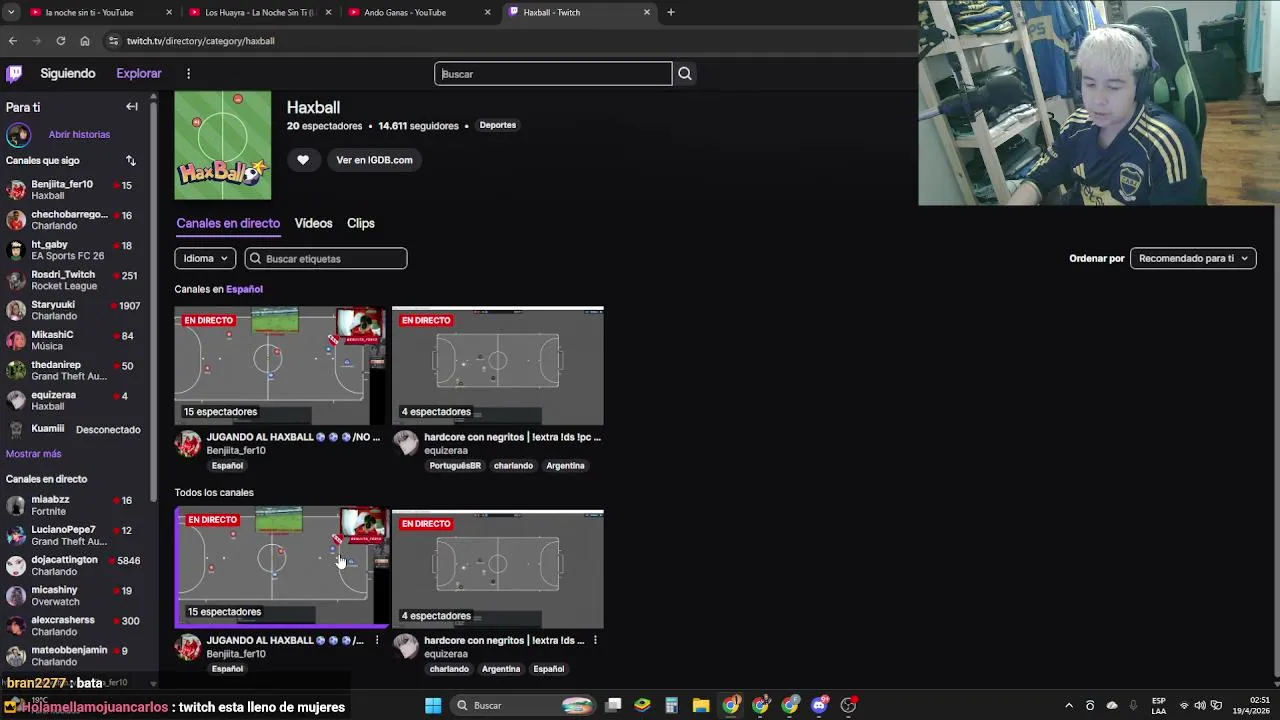Focus the Twitch search field

coord(553,73)
